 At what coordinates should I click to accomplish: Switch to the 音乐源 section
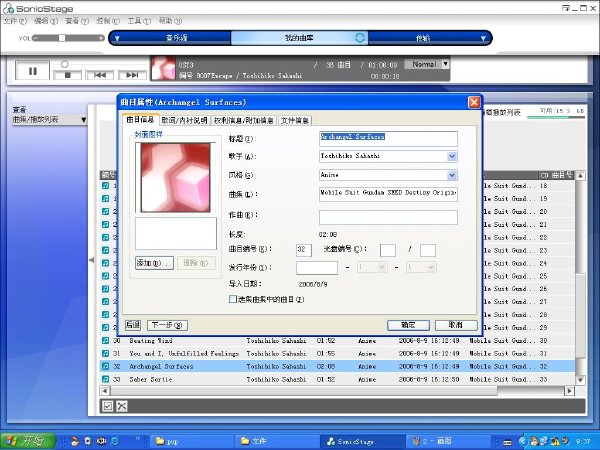point(176,38)
